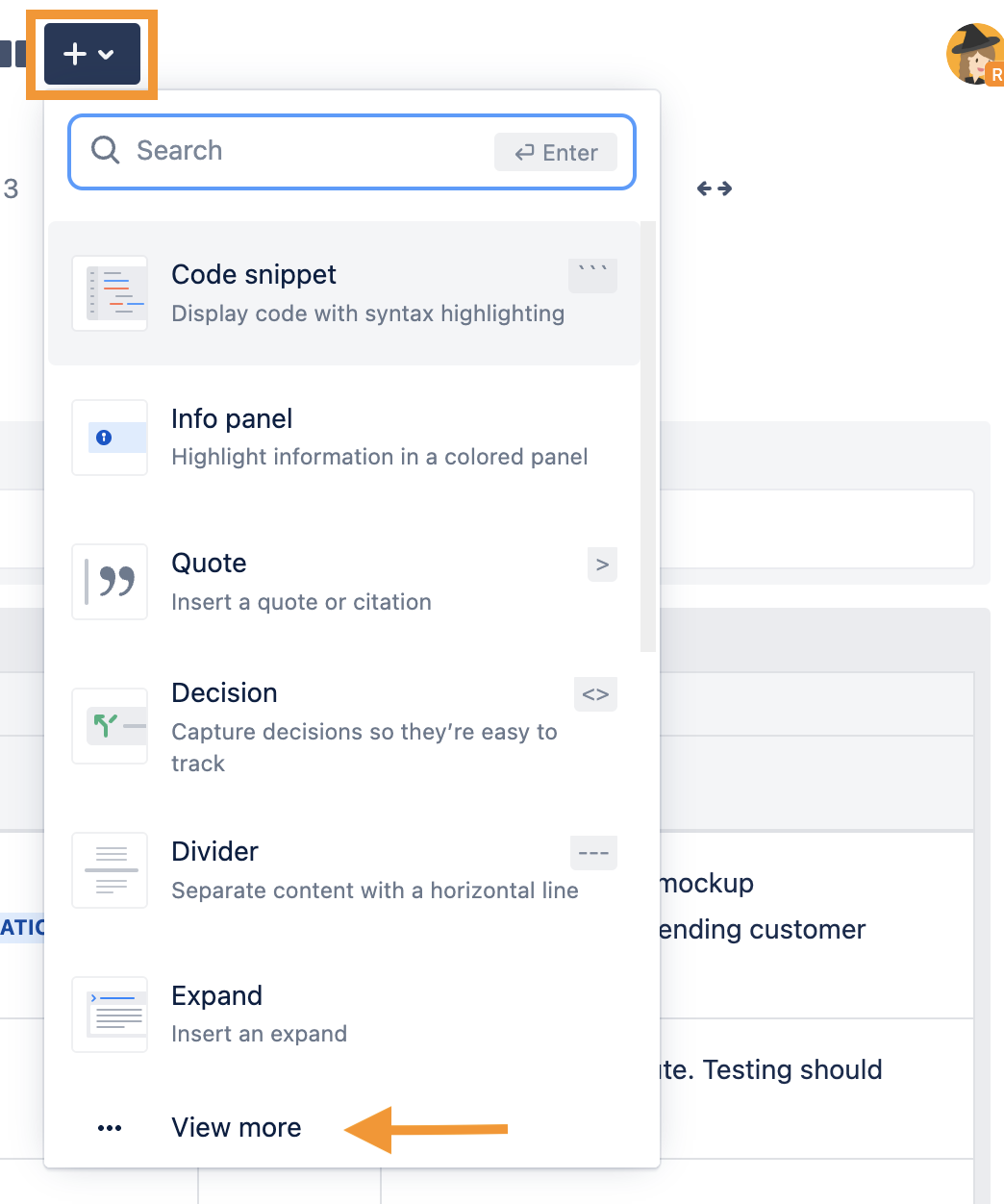The width and height of the screenshot is (1004, 1204).
Task: Click the Divider thumbnail icon
Action: tap(110, 870)
